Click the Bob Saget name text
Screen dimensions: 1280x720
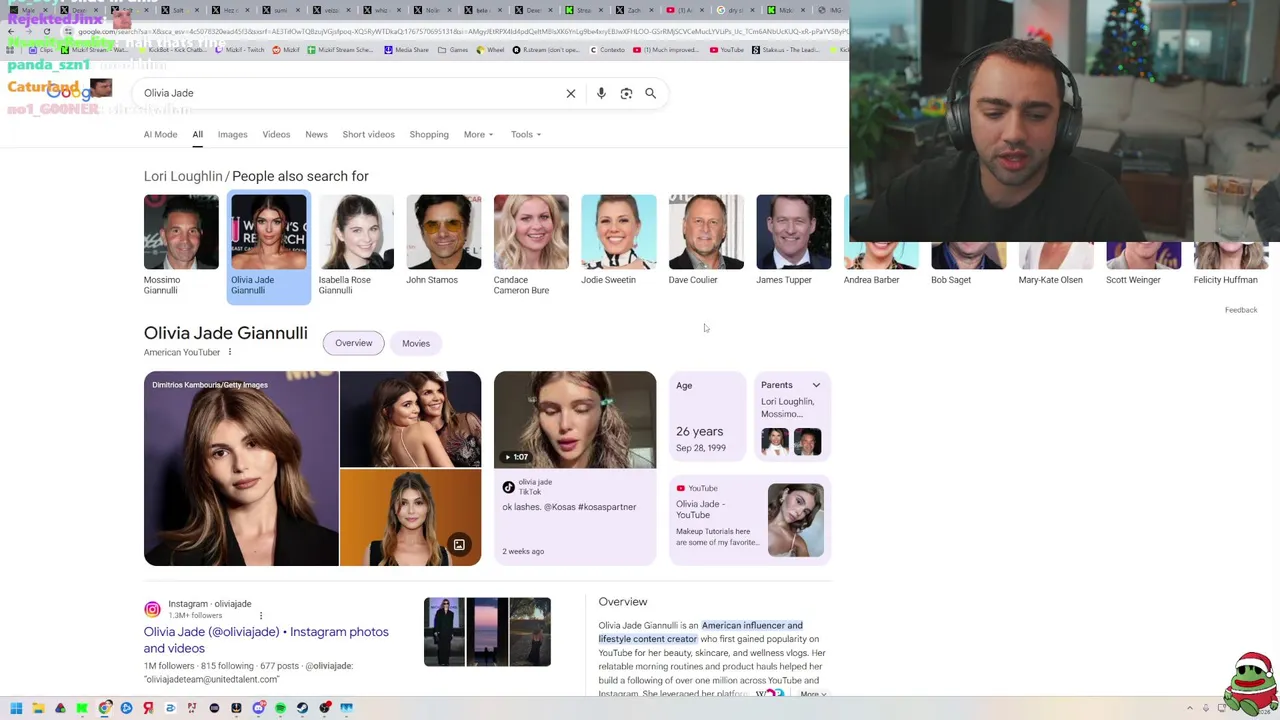pos(951,280)
